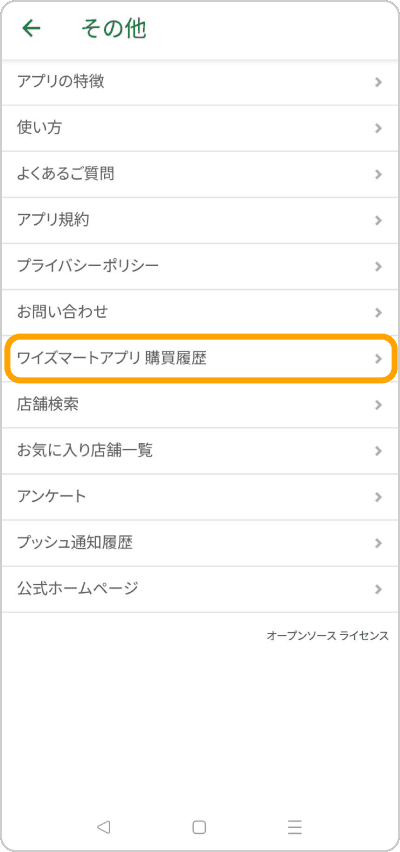
Task: Tap the chevron beside よくあるご質問
Action: 379,174
